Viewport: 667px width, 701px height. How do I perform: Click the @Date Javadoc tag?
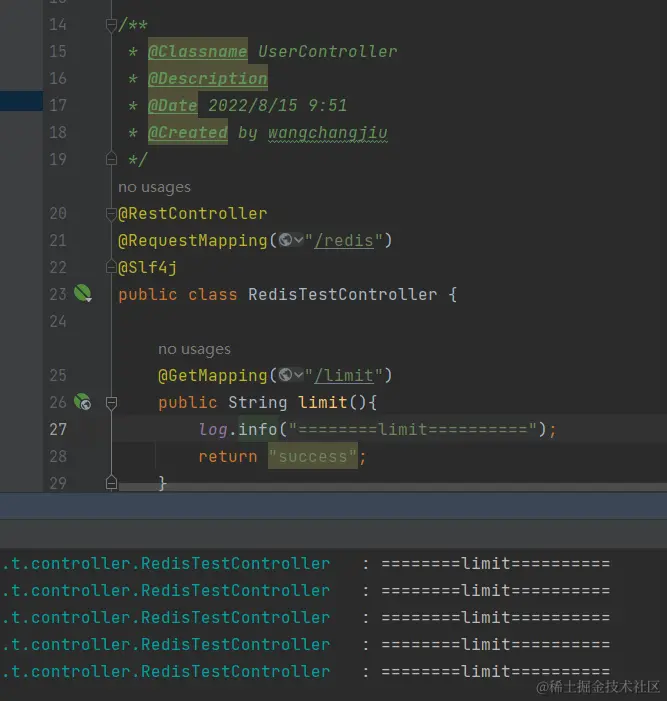tap(173, 105)
